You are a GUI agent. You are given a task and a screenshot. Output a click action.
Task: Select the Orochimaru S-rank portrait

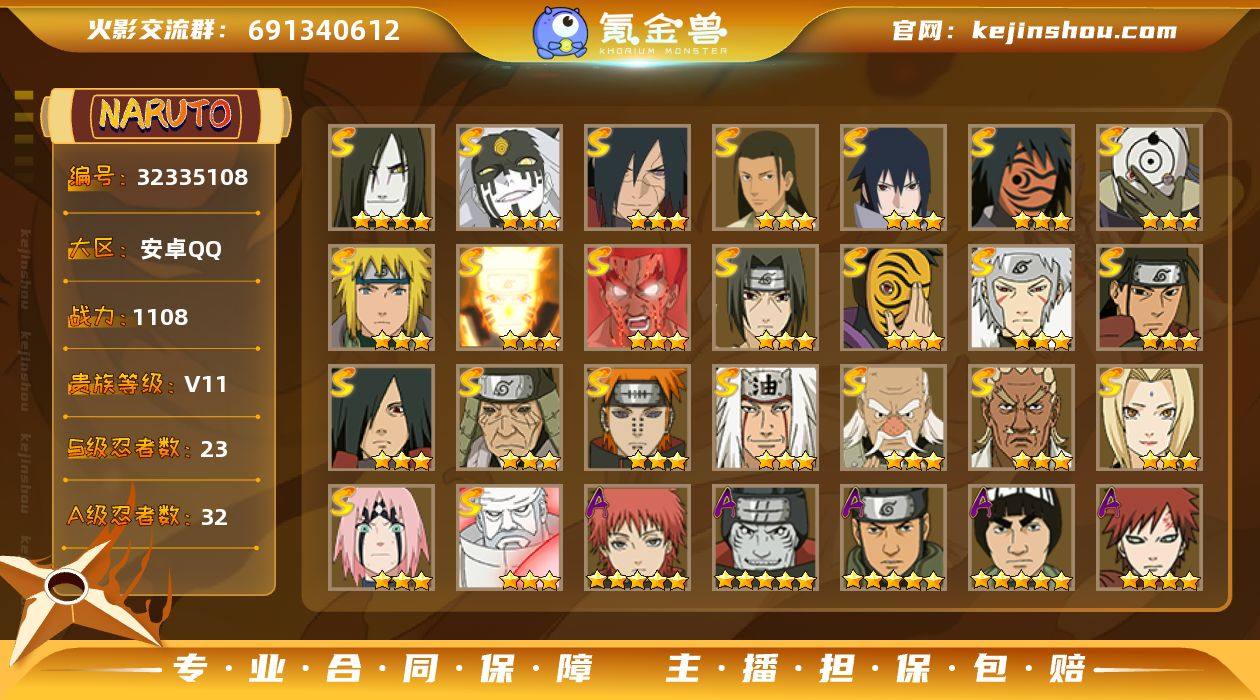(381, 178)
